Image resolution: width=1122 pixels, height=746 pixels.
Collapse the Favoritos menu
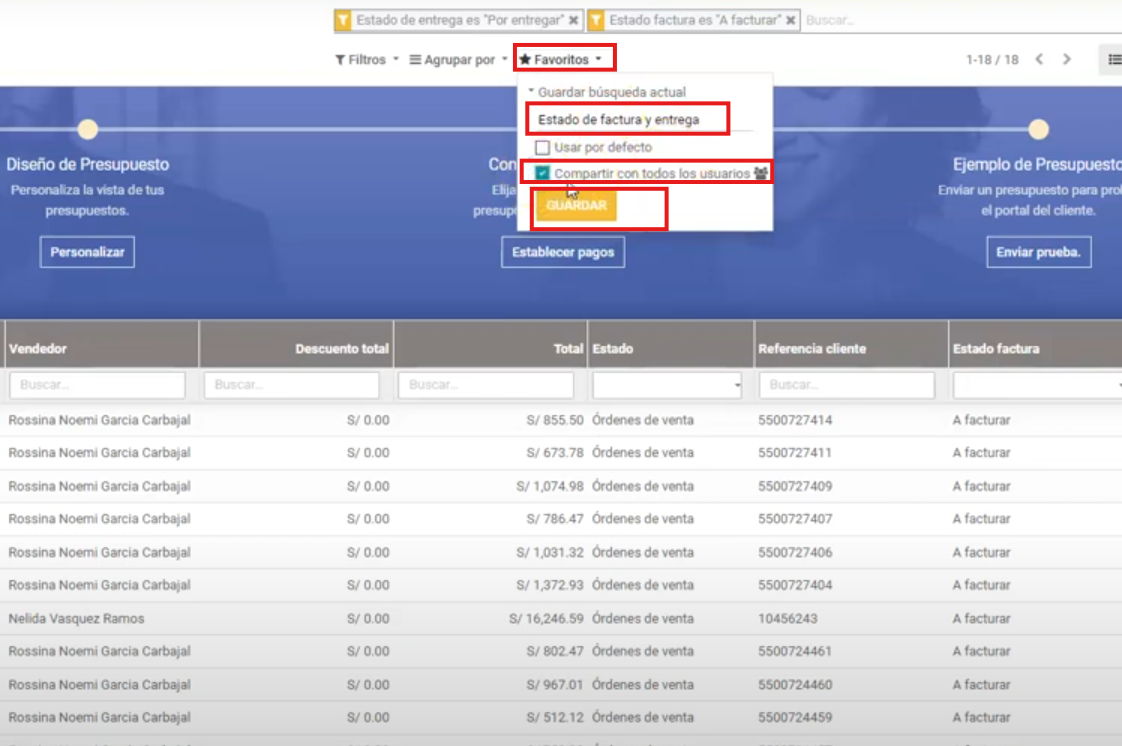click(561, 60)
